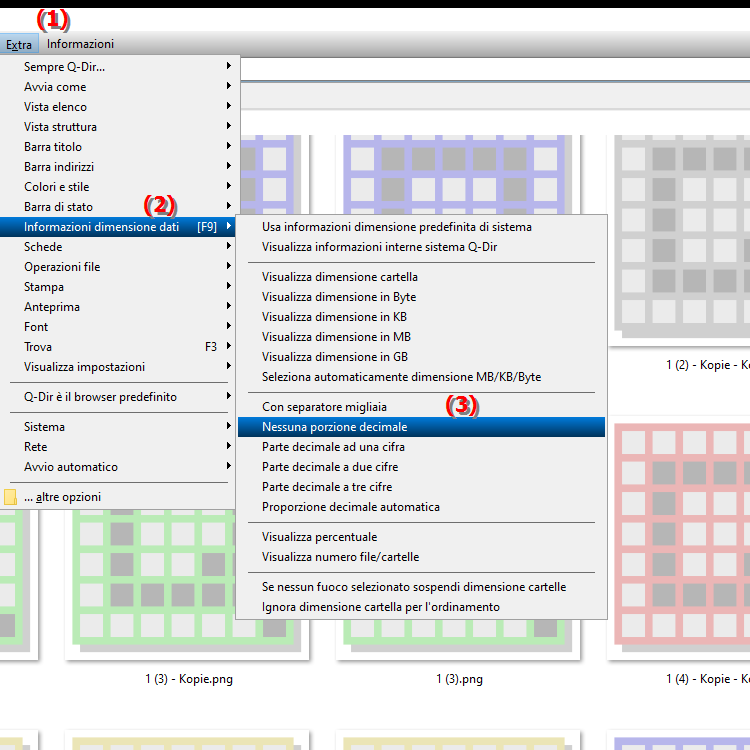This screenshot has height=750, width=750.
Task: Toggle Se nessun fuoco selezionato sospendi dimensione cartelle
Action: coord(421,587)
